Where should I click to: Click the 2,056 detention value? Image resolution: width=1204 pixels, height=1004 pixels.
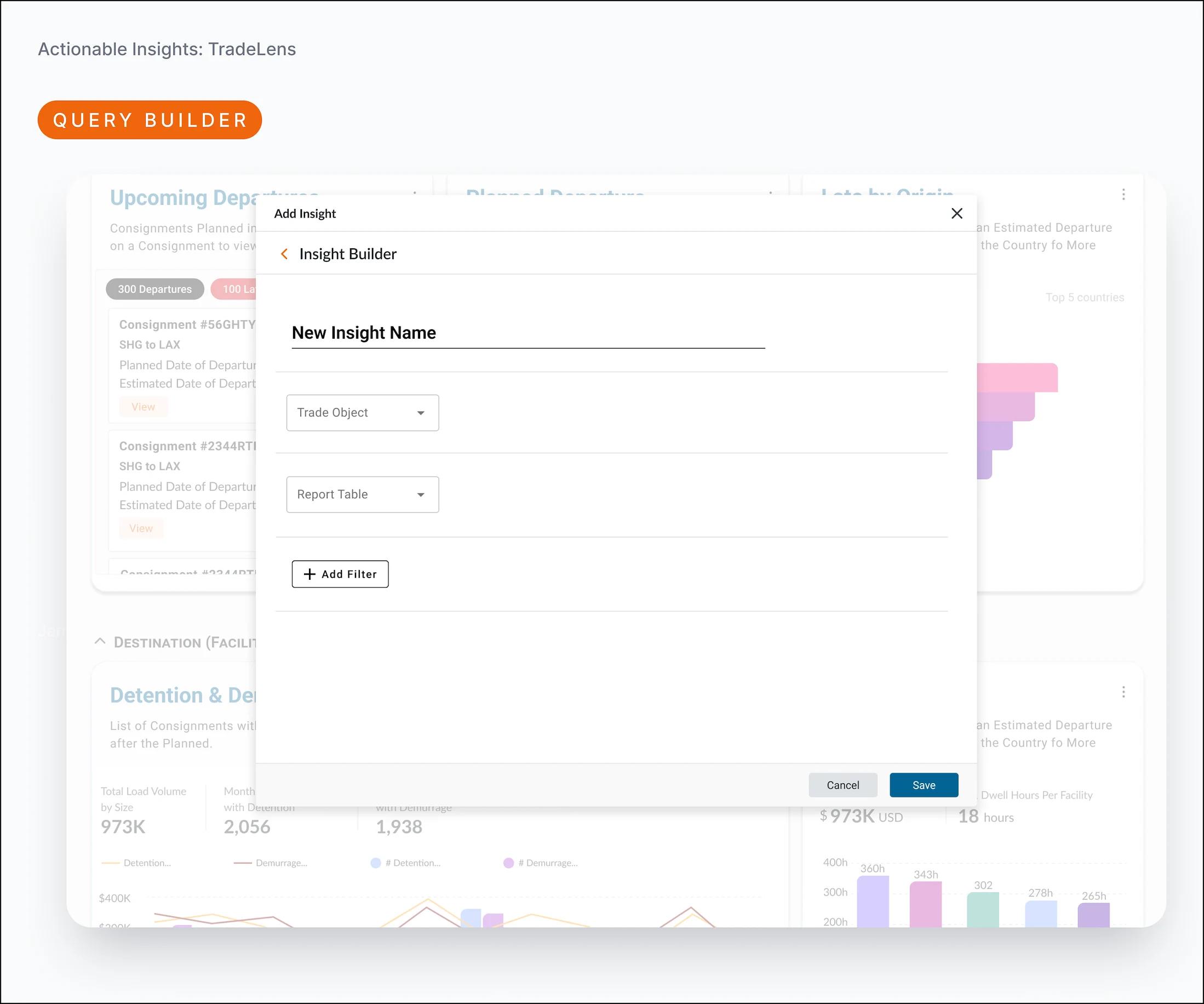pyautogui.click(x=247, y=827)
